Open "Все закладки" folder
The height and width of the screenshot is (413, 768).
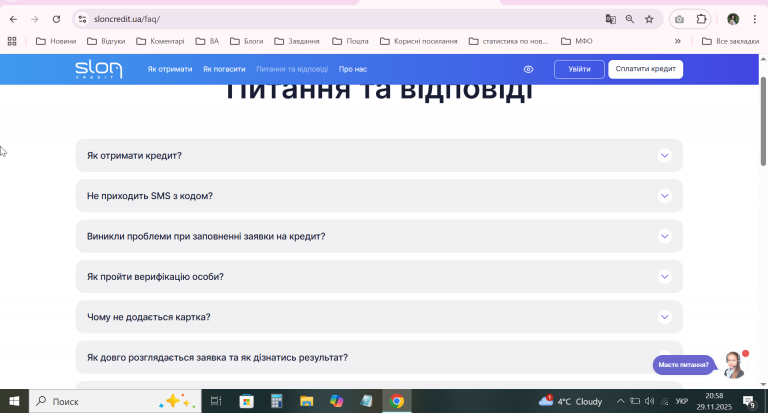730,41
